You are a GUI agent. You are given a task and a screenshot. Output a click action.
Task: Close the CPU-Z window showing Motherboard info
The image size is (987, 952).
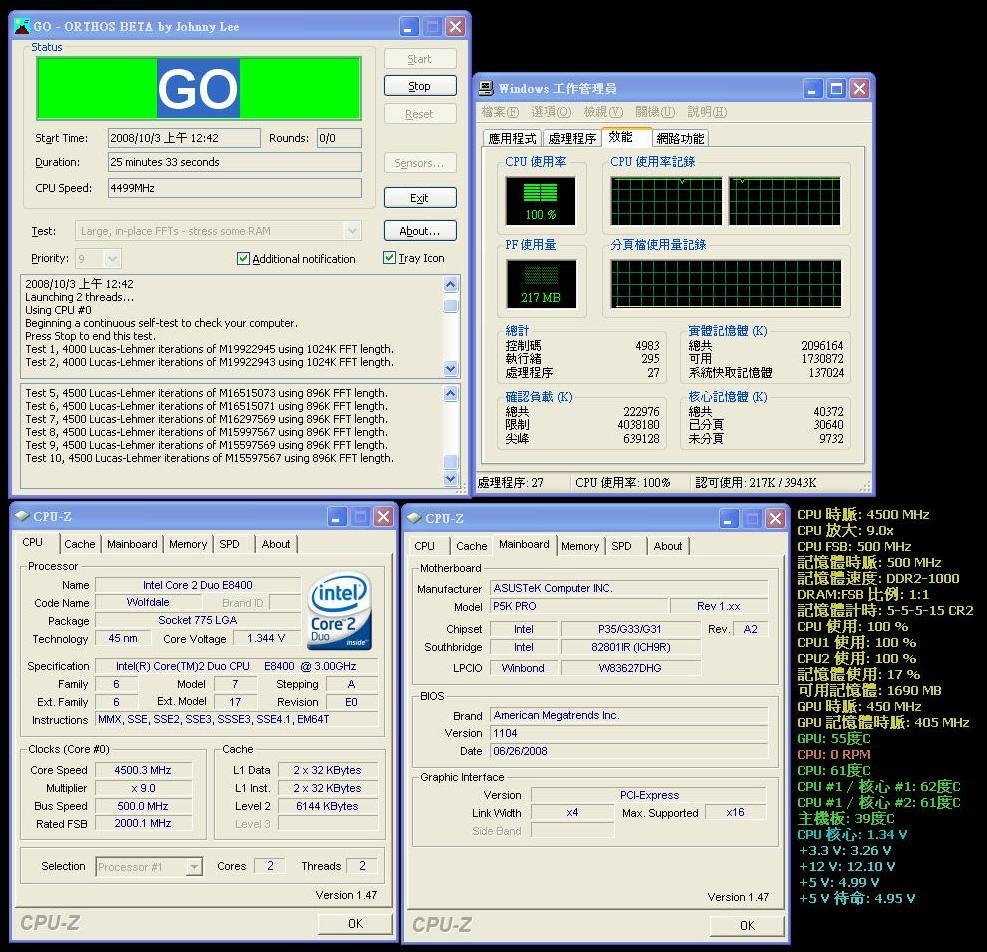775,519
